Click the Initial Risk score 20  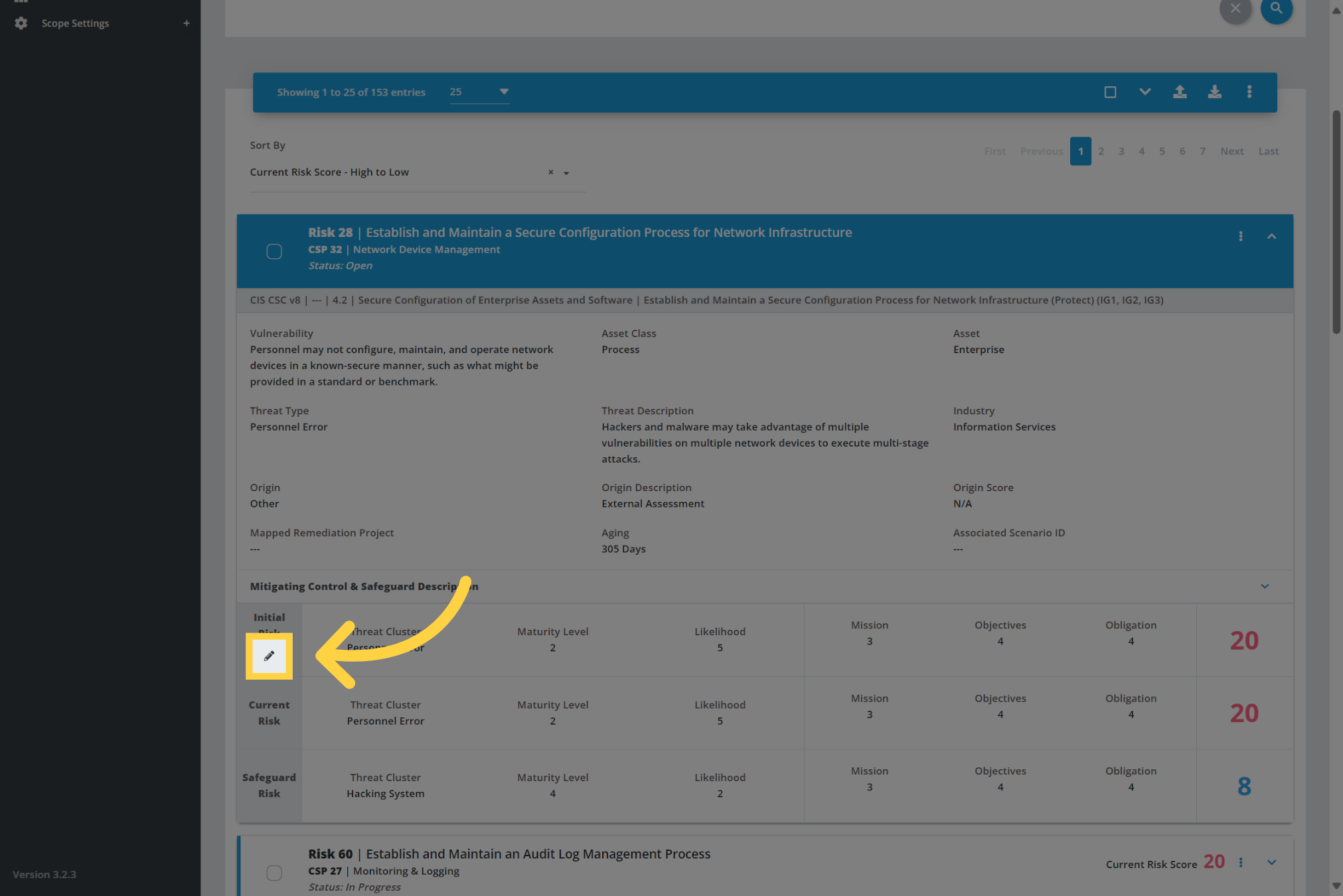1244,640
